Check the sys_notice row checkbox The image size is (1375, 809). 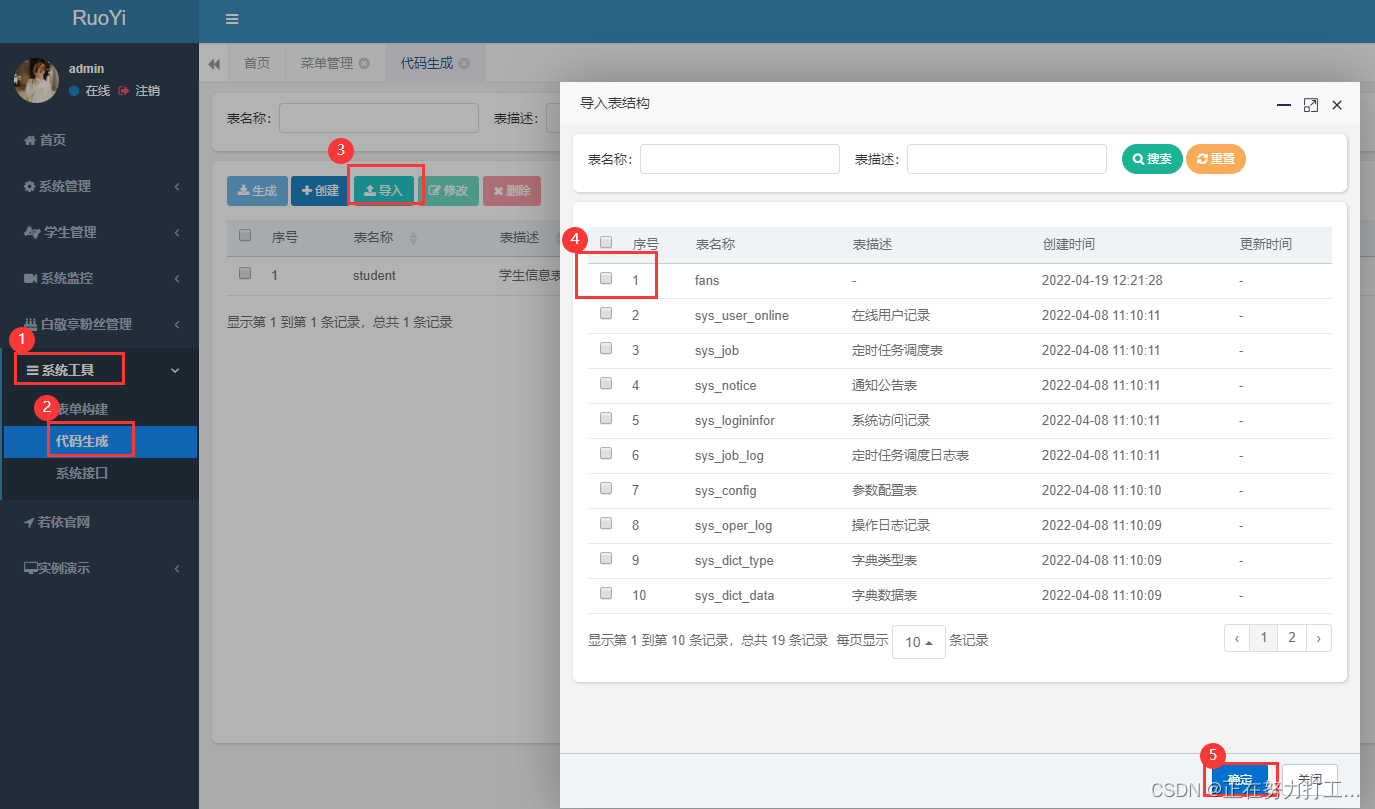(606, 384)
